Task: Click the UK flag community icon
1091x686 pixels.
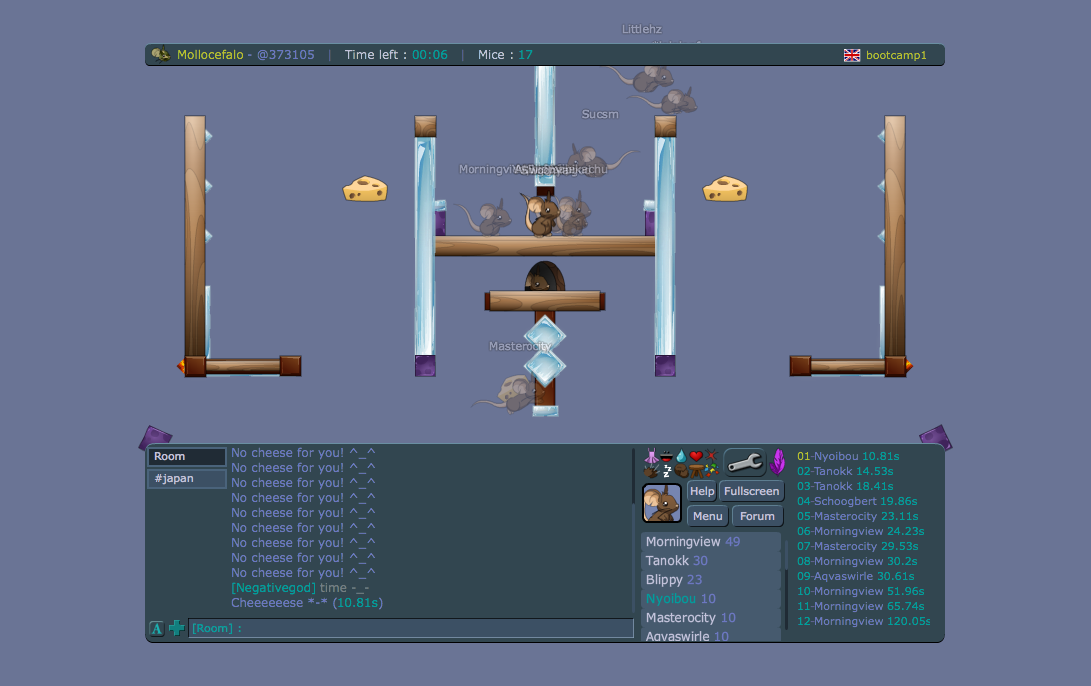Action: point(852,55)
